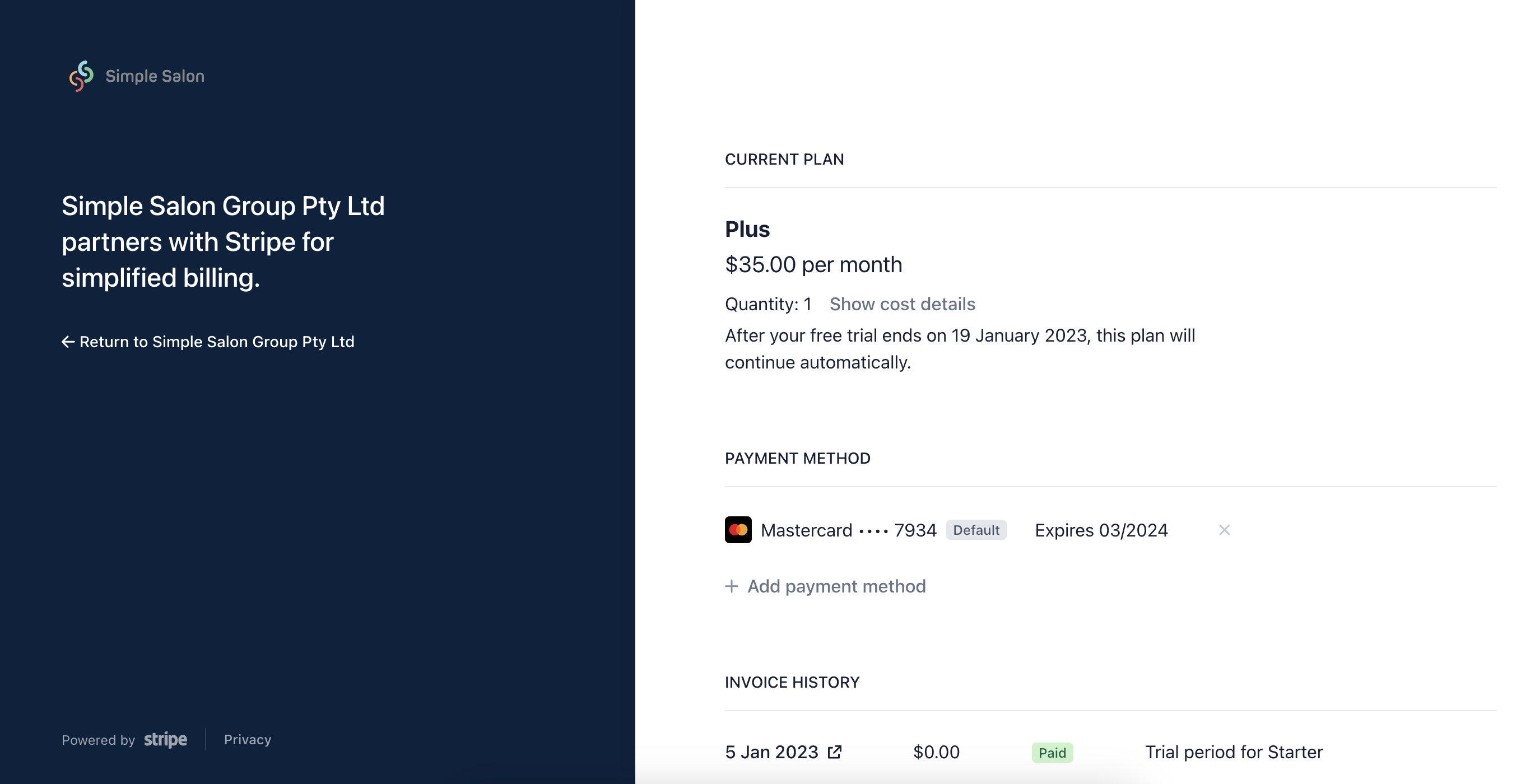Click the $0.00 invoice amount
Image resolution: width=1535 pixels, height=784 pixels.
point(936,752)
